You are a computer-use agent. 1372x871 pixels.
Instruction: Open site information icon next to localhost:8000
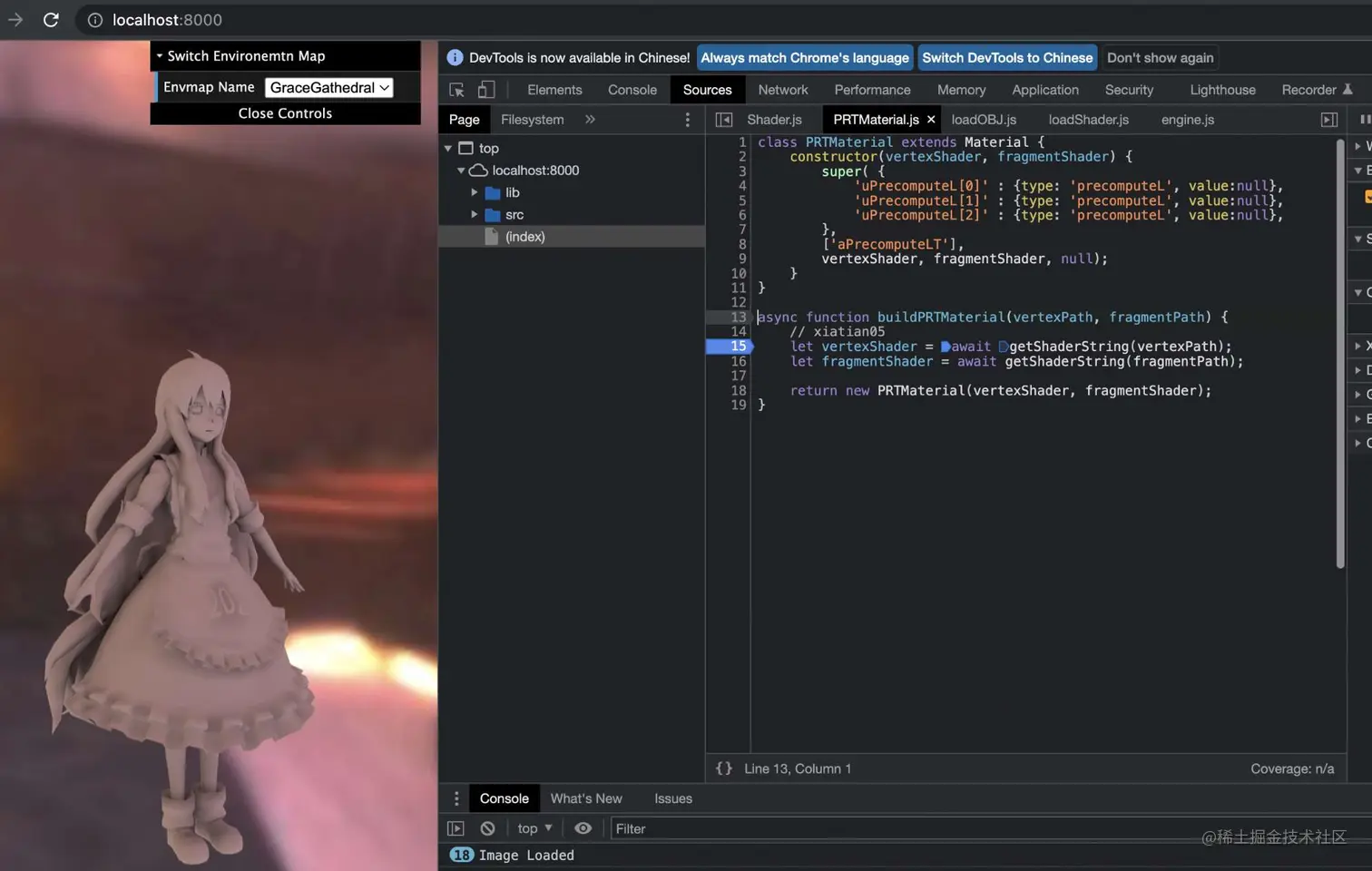[x=94, y=20]
